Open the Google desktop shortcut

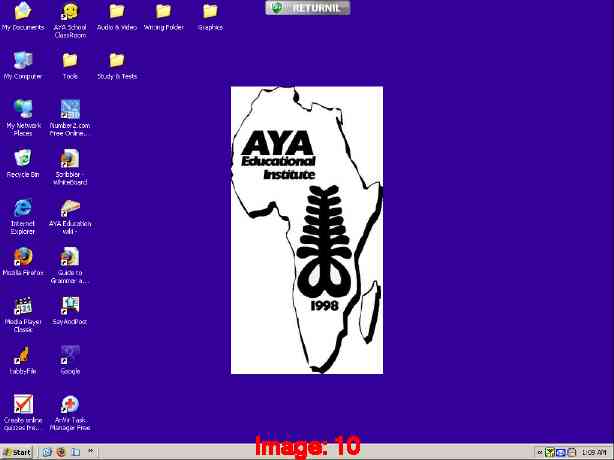(70, 360)
